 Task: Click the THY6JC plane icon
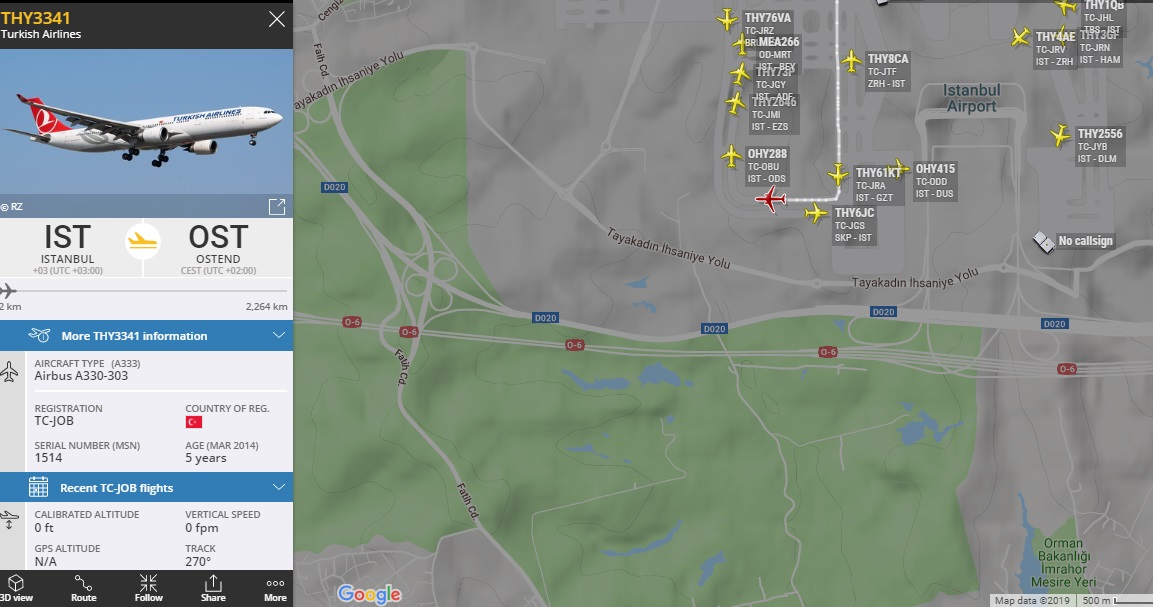tap(817, 213)
